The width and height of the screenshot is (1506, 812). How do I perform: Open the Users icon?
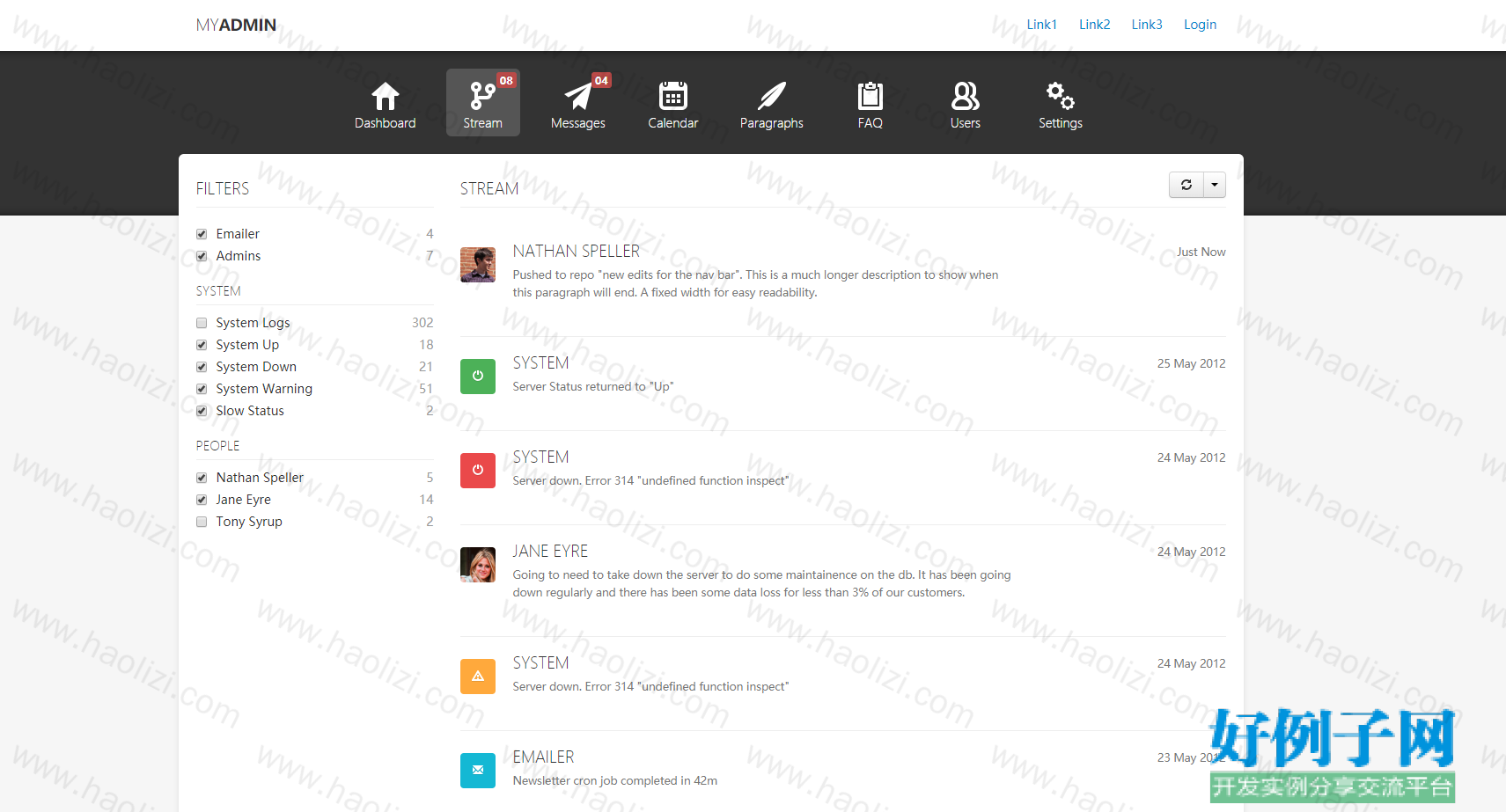(965, 95)
